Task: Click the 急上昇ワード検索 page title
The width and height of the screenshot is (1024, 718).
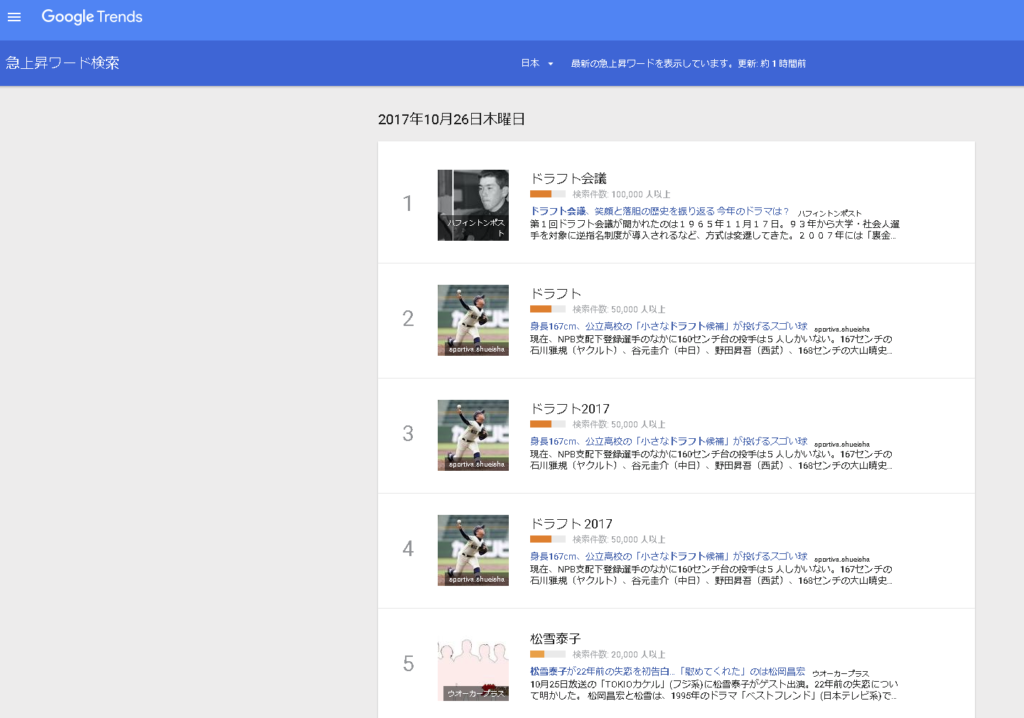Action: pos(62,63)
